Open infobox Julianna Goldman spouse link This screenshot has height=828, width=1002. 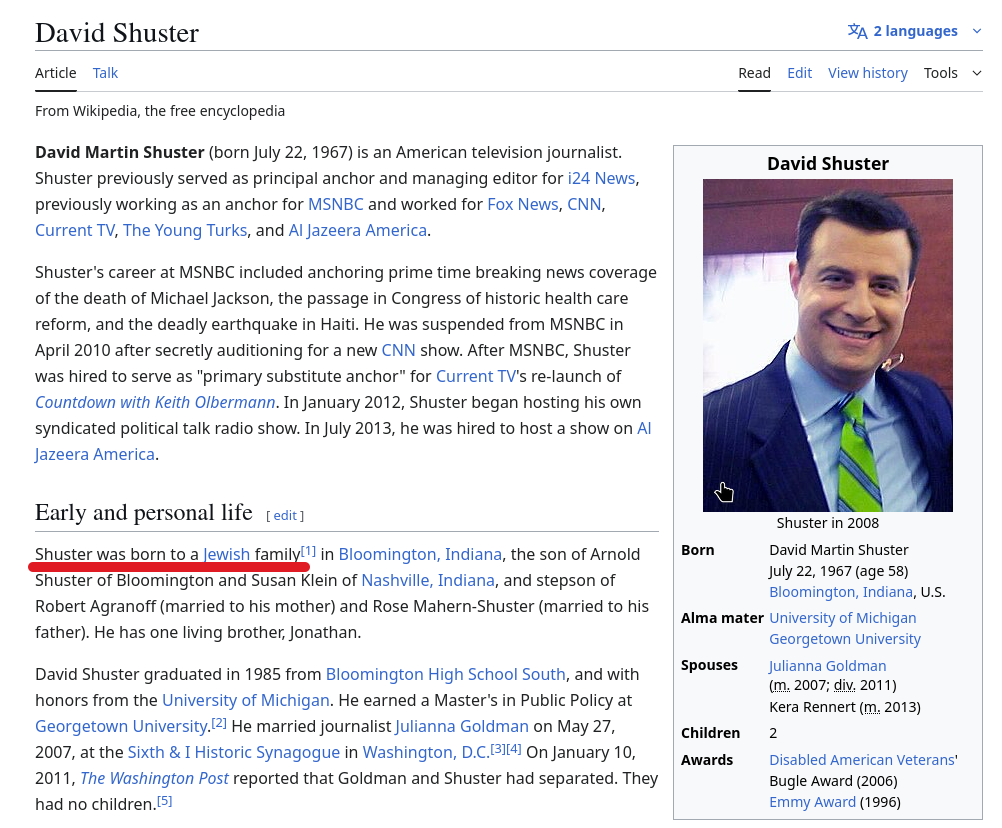(x=828, y=666)
